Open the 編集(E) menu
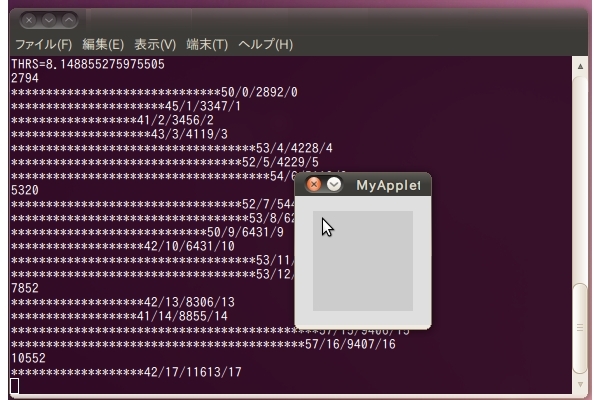Screen dimensions: 600x400 click(103, 45)
